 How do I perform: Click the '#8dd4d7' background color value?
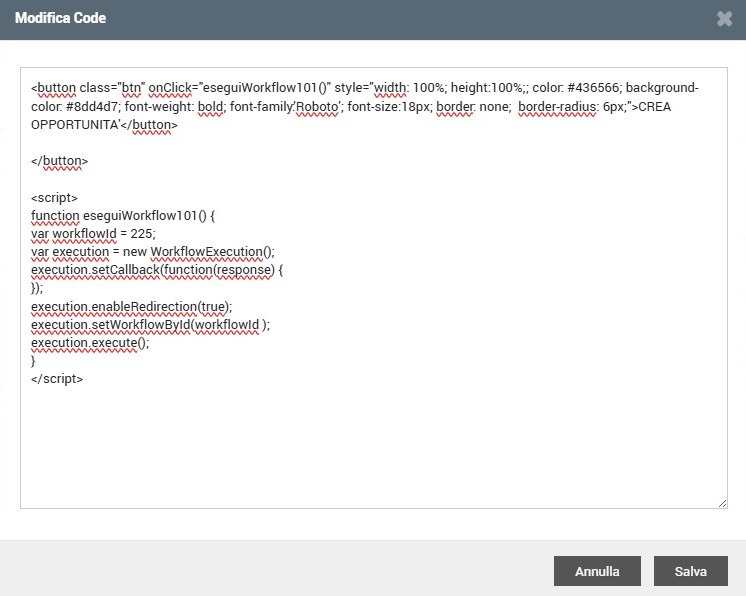(91, 106)
